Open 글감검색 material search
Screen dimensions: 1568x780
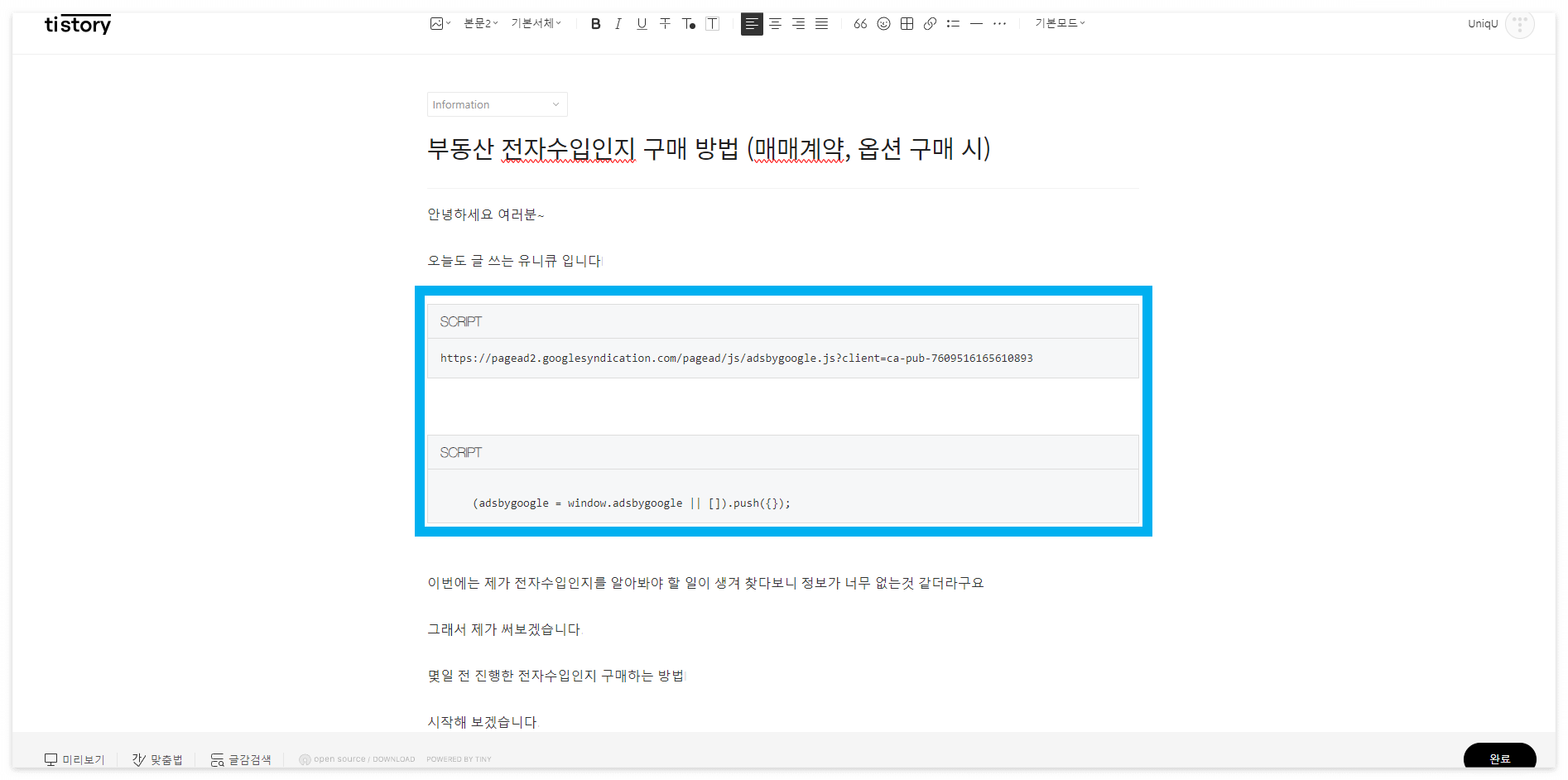(x=241, y=759)
